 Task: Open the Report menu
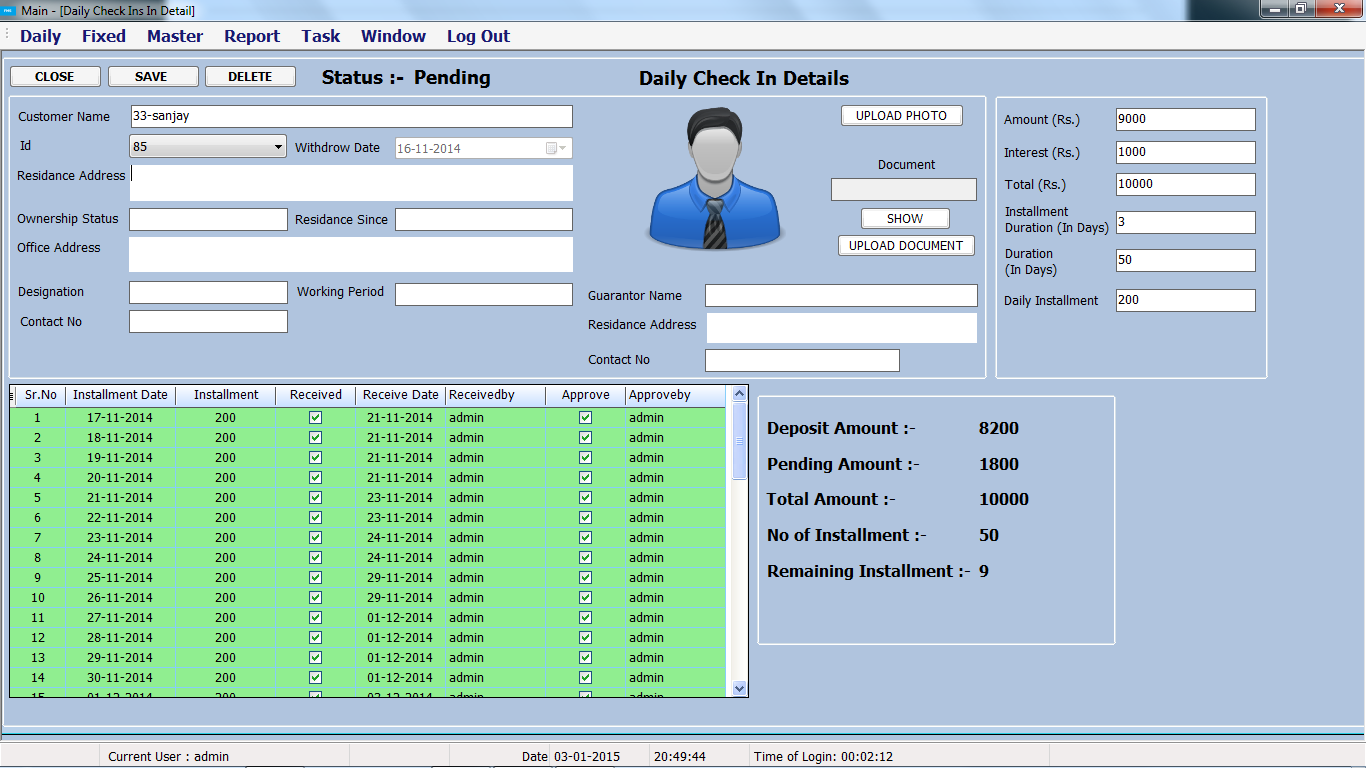click(252, 36)
